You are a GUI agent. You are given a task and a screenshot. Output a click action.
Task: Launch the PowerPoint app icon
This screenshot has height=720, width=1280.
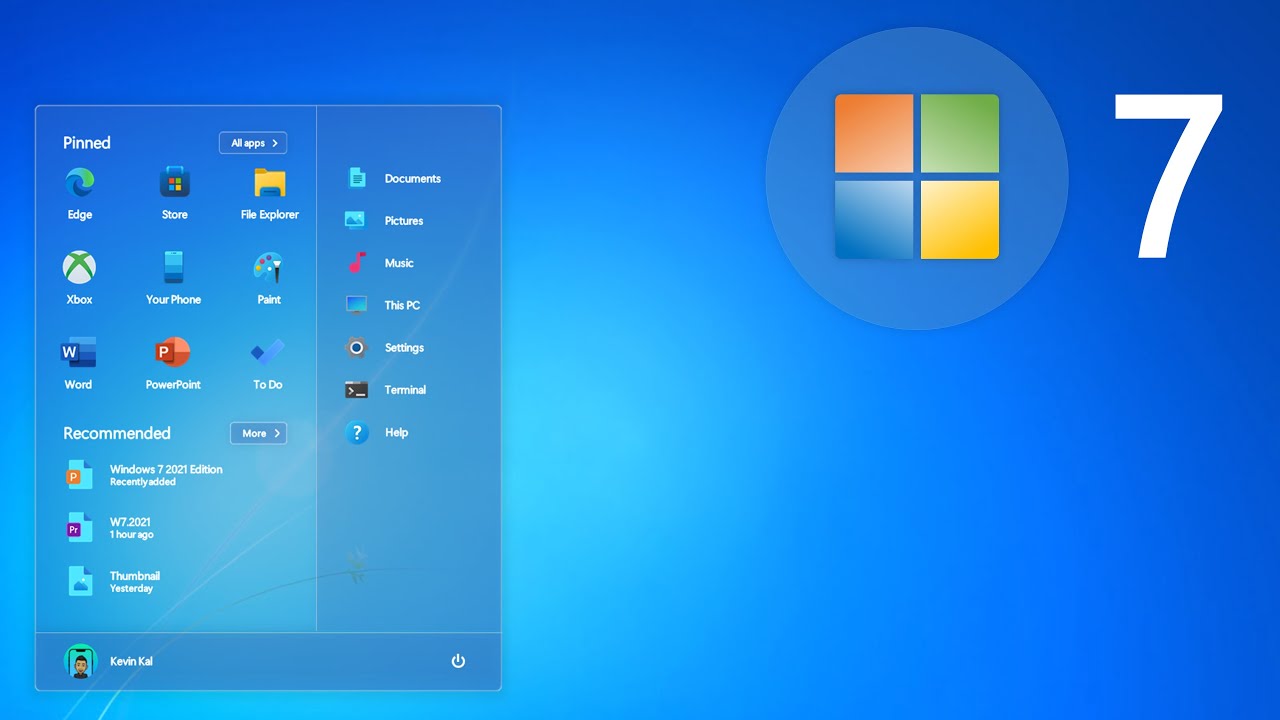[173, 352]
